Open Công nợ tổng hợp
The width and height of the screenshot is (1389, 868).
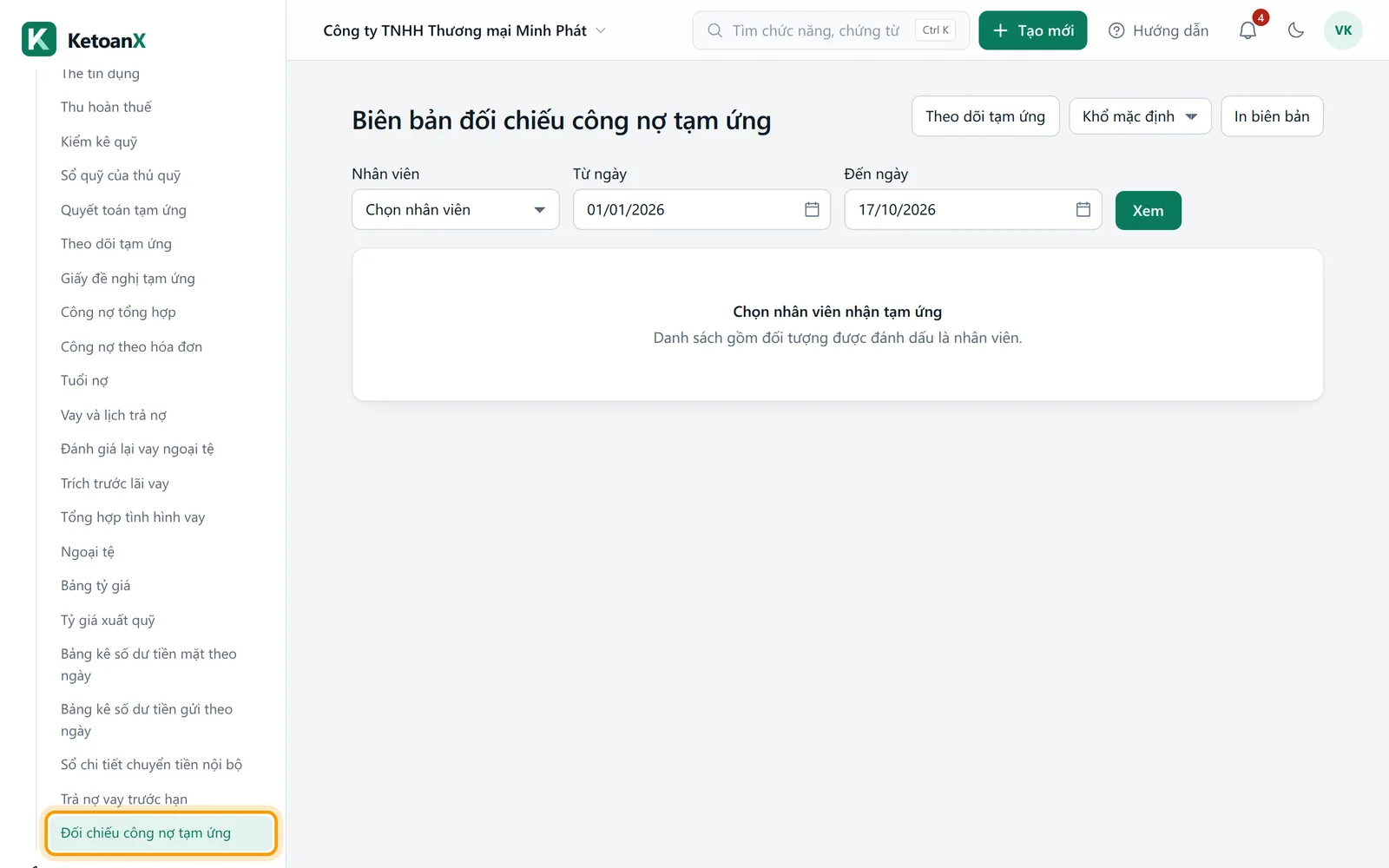coord(118,312)
